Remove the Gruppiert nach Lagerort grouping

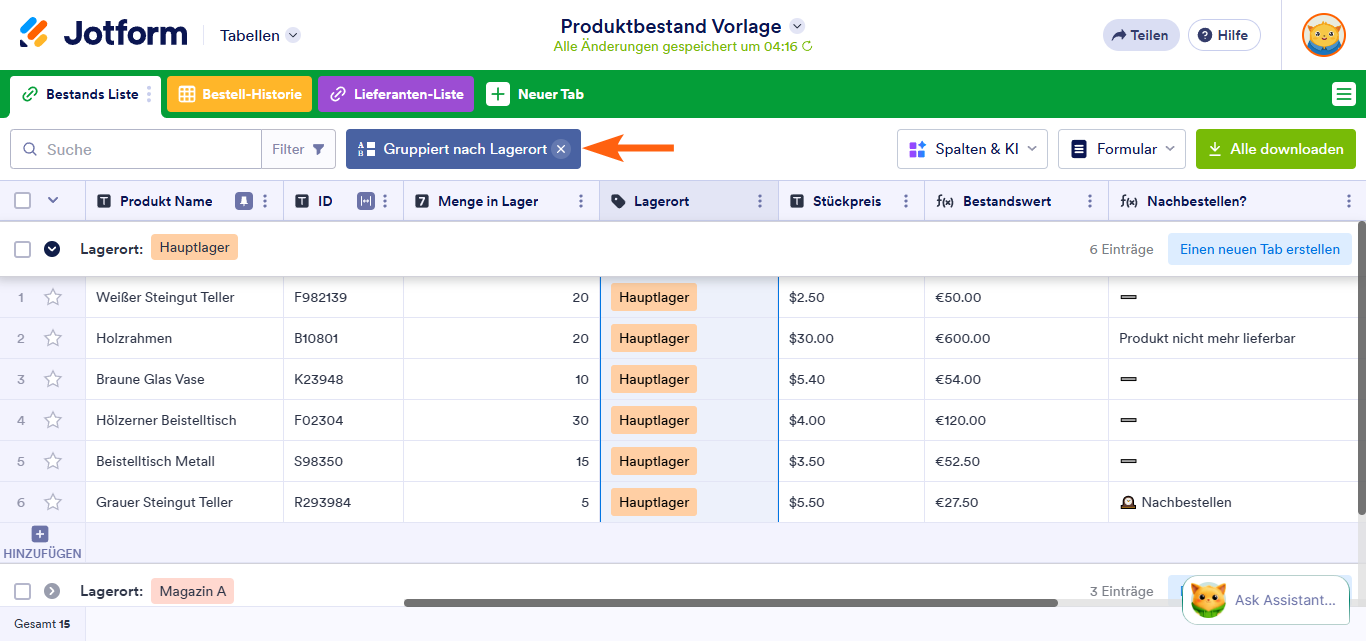point(561,149)
